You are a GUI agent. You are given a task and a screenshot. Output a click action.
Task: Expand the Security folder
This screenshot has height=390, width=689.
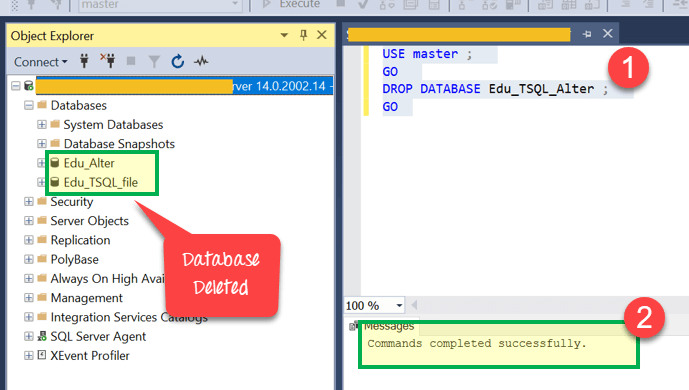pos(29,202)
